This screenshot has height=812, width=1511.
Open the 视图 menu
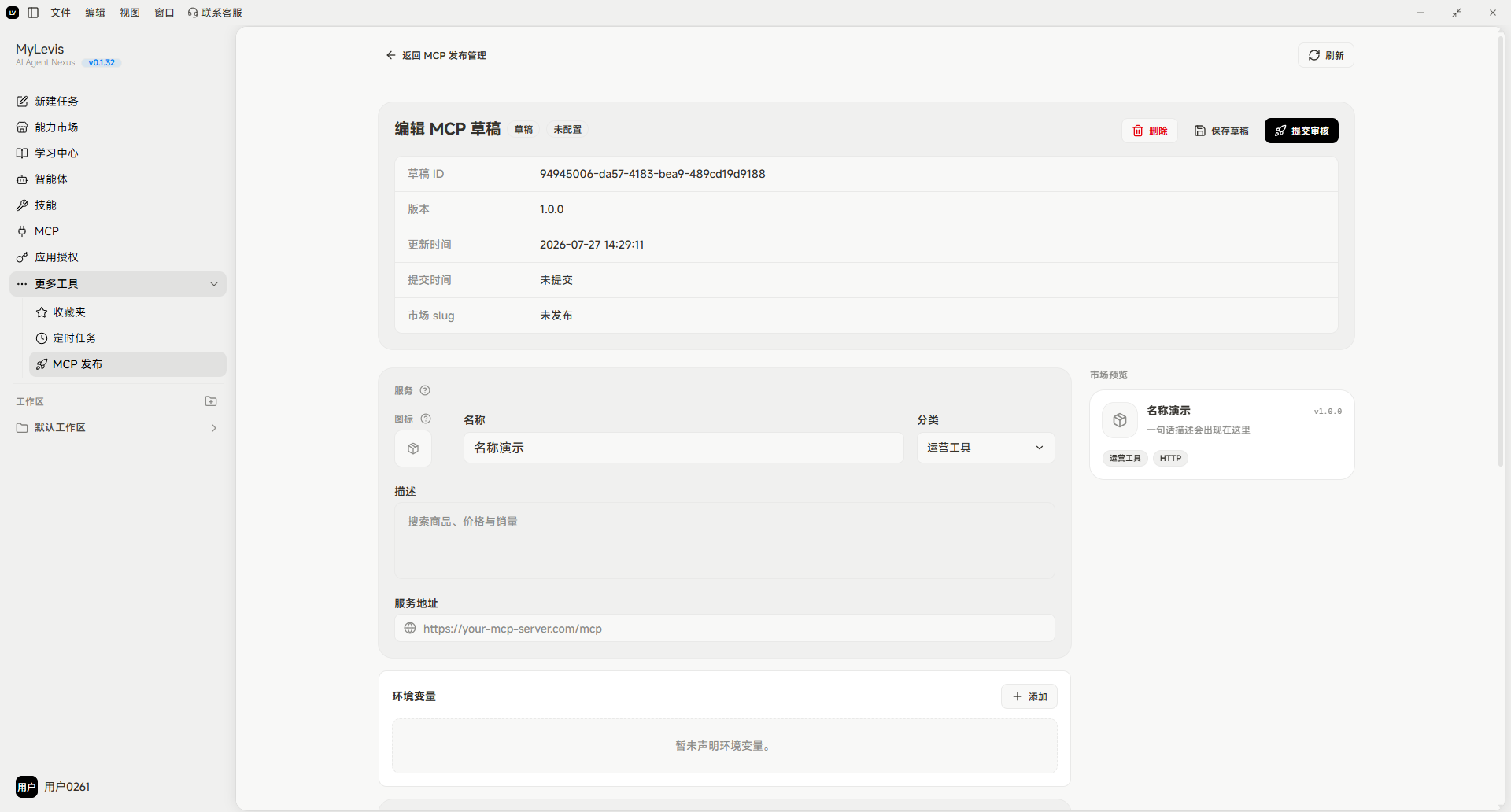tap(130, 13)
